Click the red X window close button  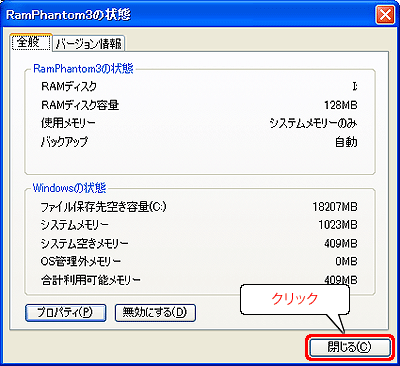click(x=385, y=15)
